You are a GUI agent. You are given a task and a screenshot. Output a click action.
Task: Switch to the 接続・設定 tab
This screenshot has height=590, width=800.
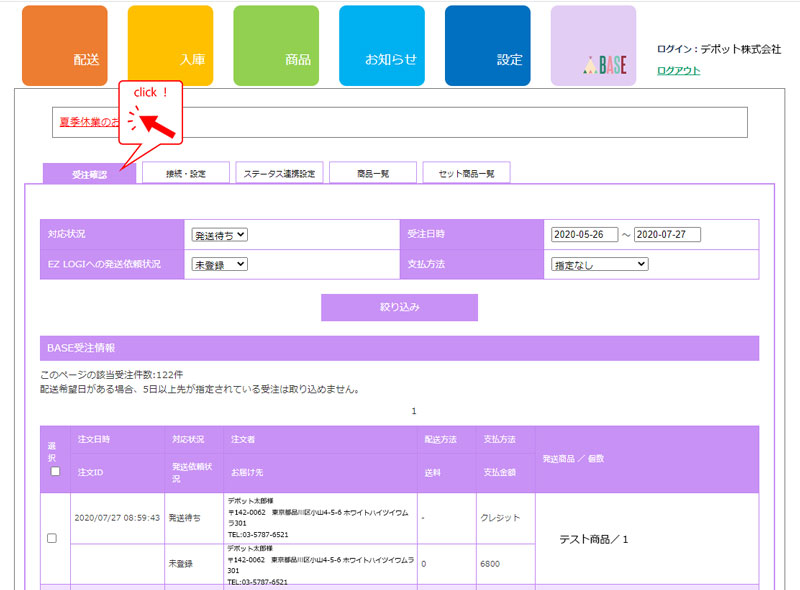186,173
